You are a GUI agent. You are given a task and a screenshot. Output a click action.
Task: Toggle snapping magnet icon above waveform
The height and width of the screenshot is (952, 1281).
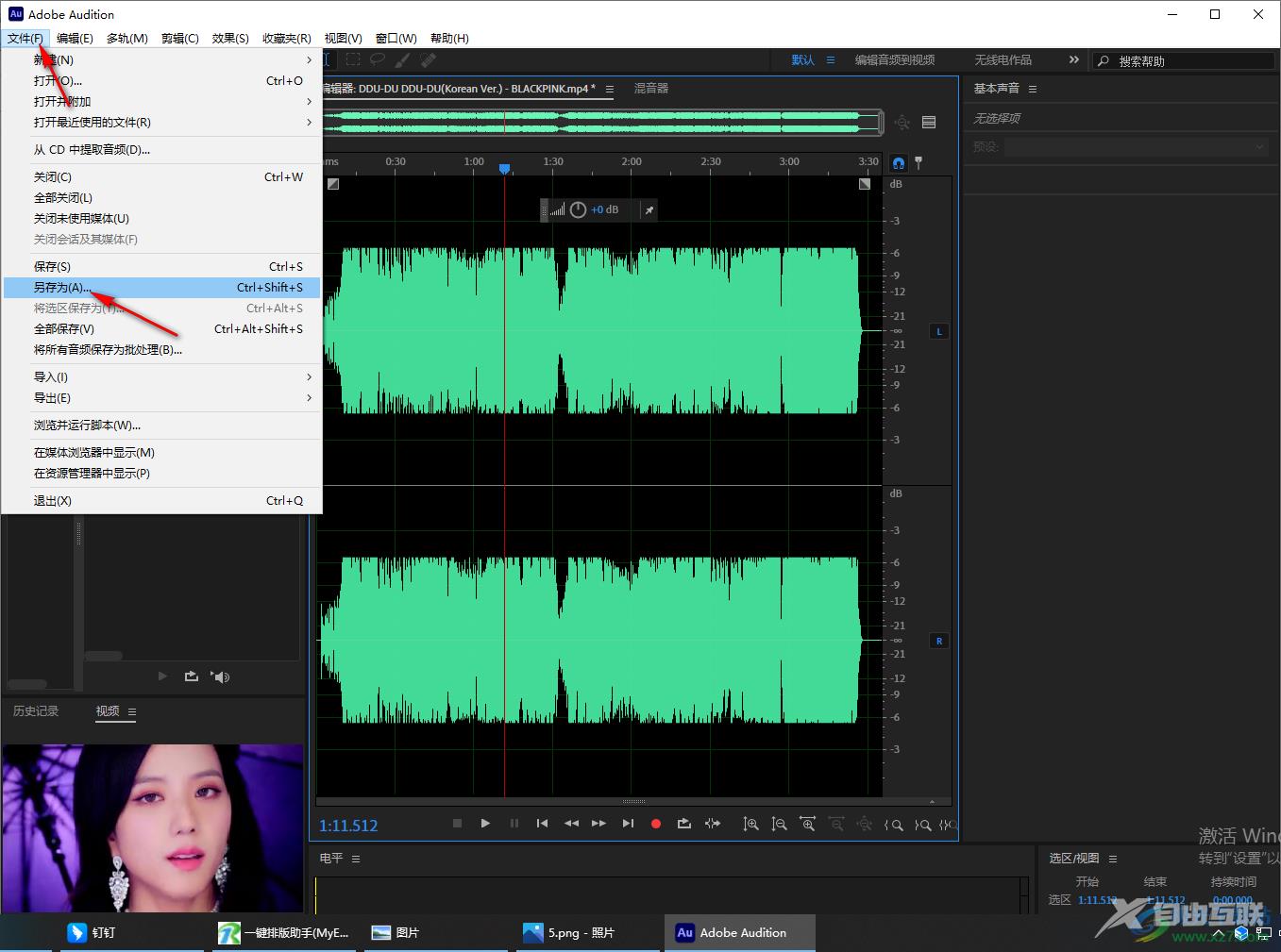coord(899,162)
